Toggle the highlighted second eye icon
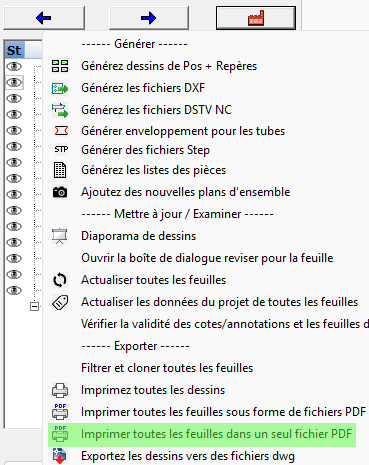The image size is (369, 465). click(14, 82)
